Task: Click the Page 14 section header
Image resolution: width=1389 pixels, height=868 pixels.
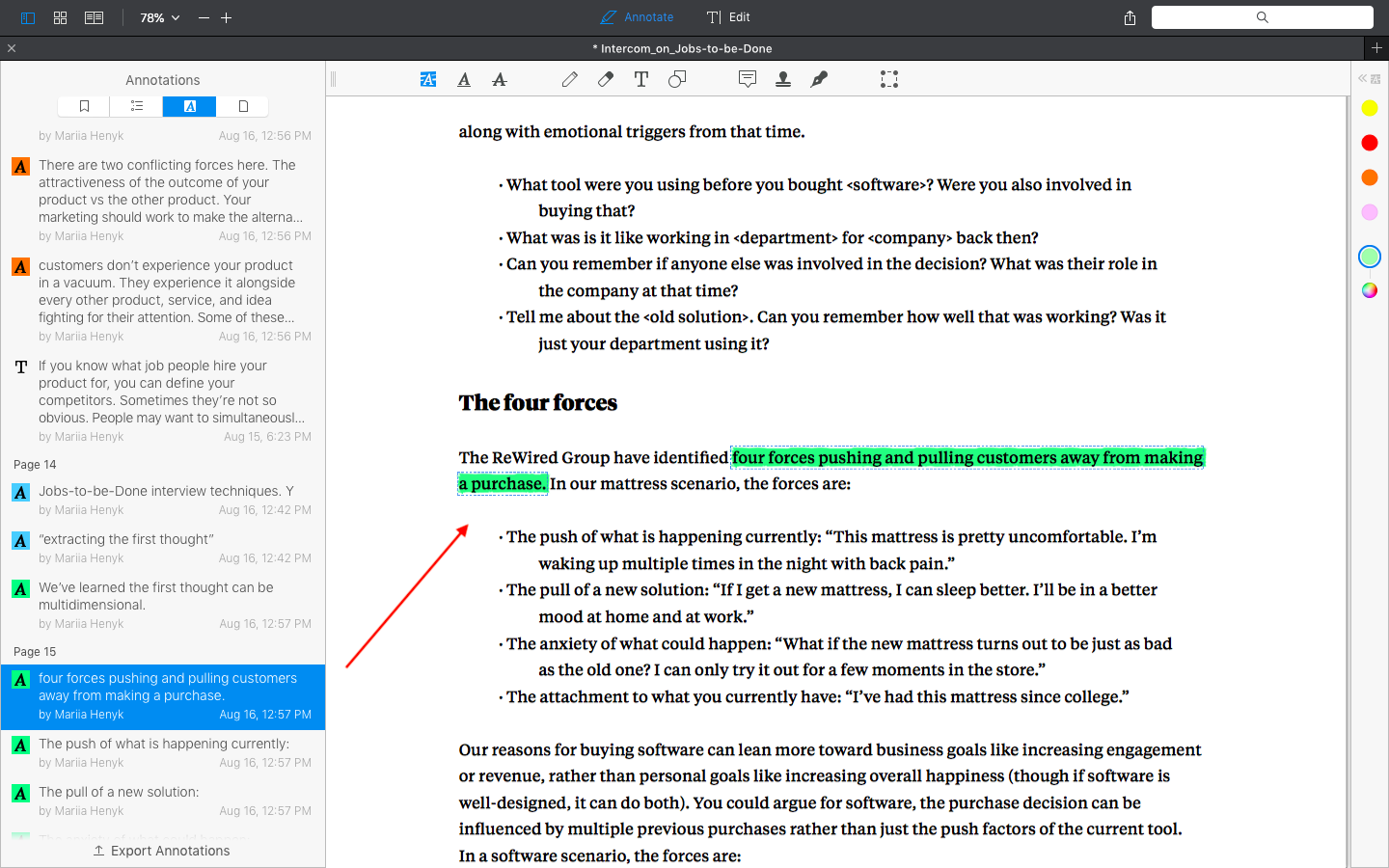Action: [35, 464]
